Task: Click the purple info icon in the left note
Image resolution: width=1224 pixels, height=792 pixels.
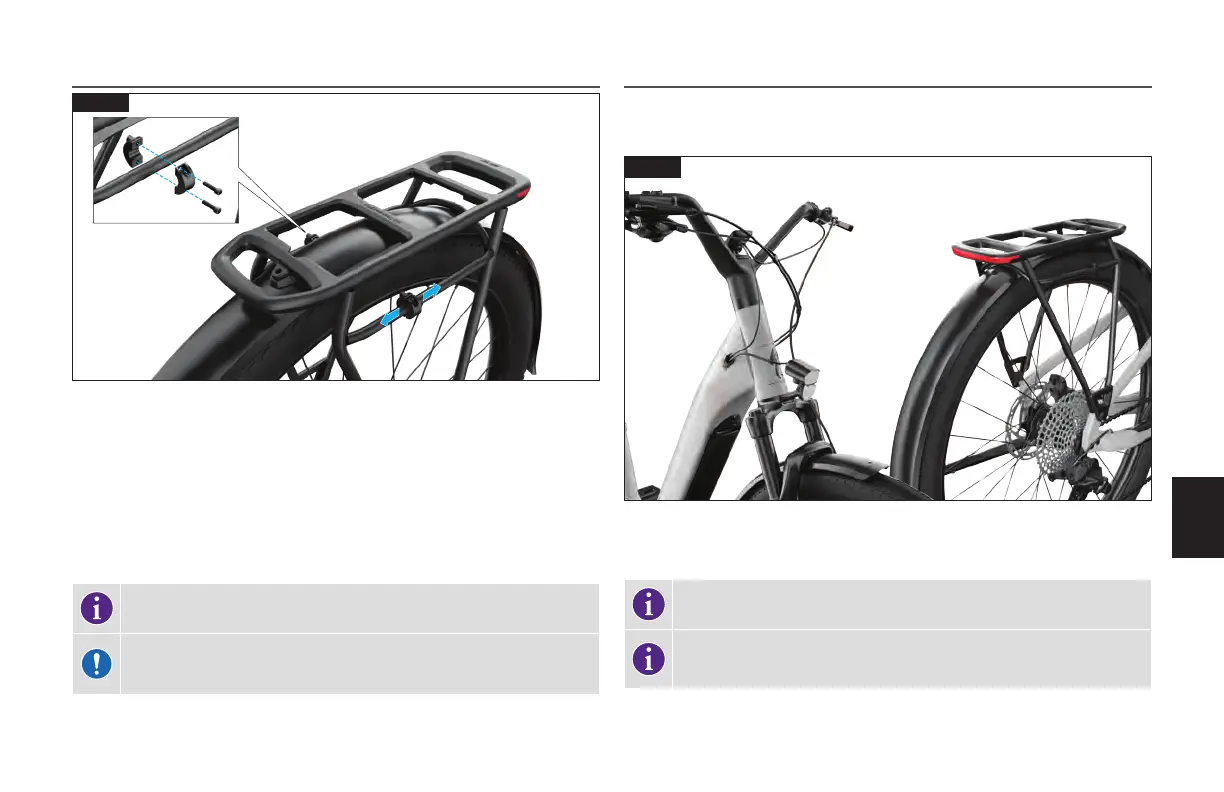Action: 97,607
